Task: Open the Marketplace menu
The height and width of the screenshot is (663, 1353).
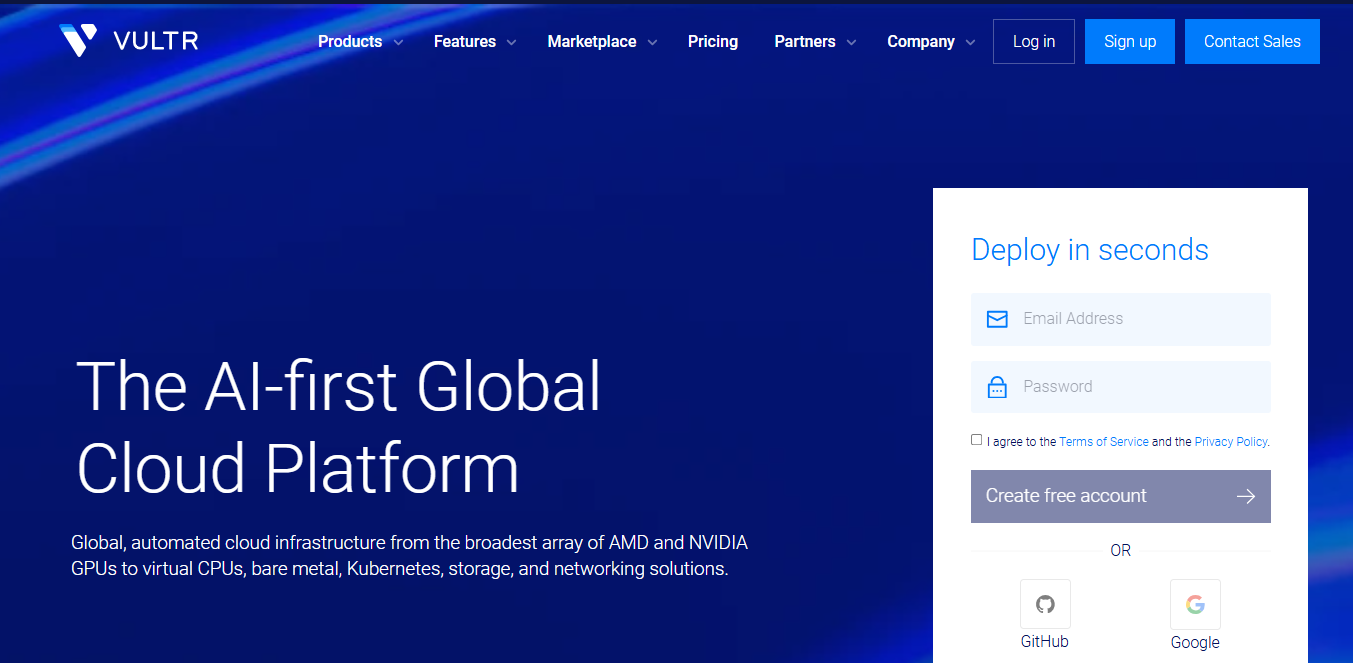Action: 592,42
